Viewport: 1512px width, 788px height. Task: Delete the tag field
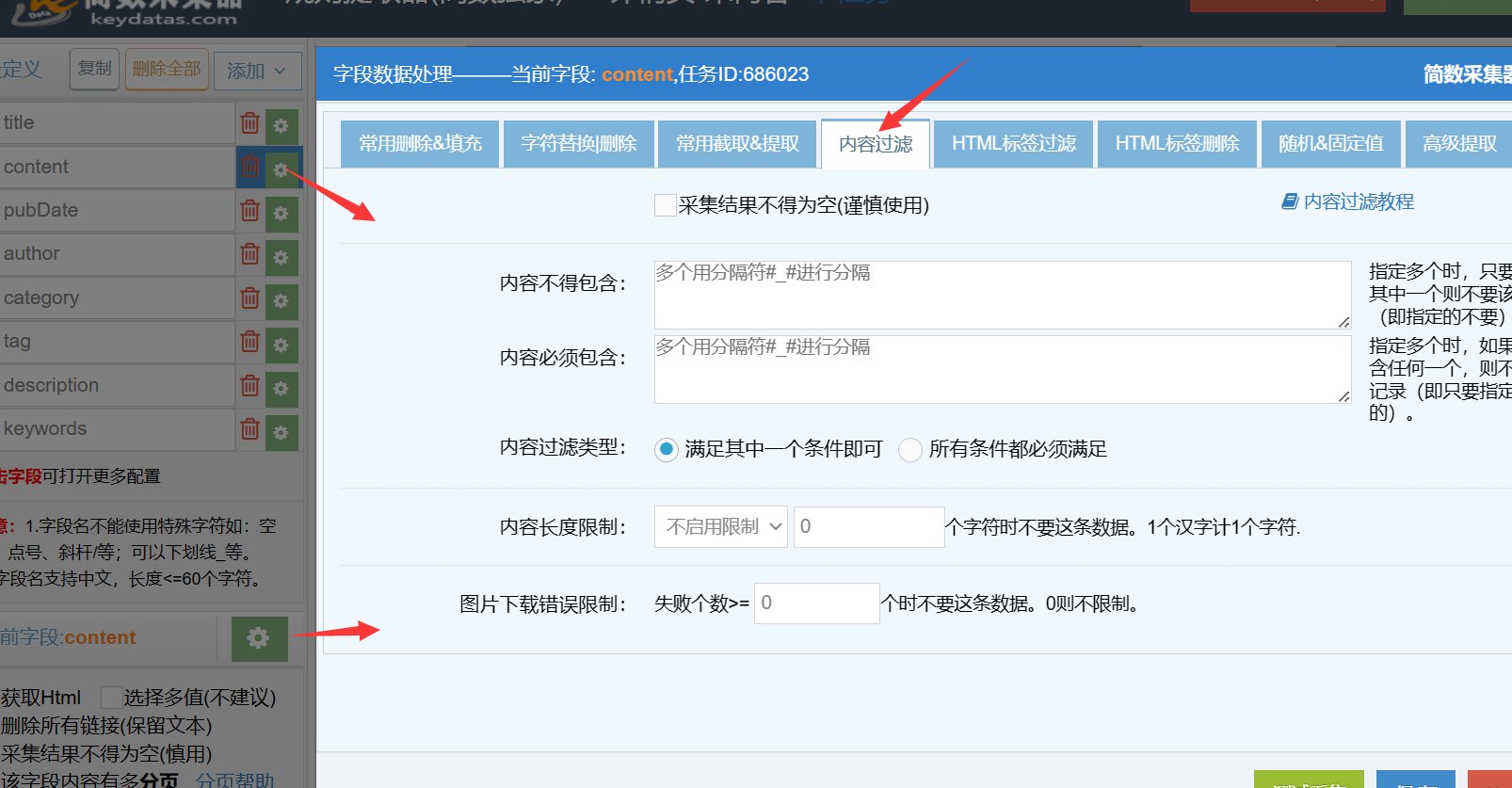[249, 341]
